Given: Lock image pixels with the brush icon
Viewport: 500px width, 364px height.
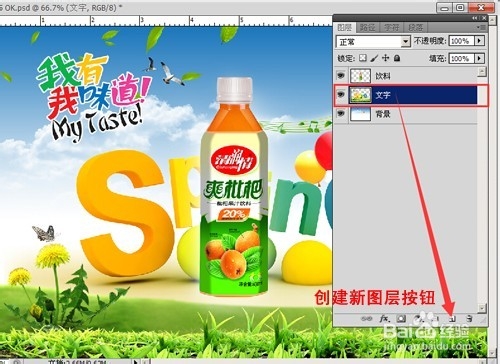Looking at the screenshot, I should (x=374, y=58).
